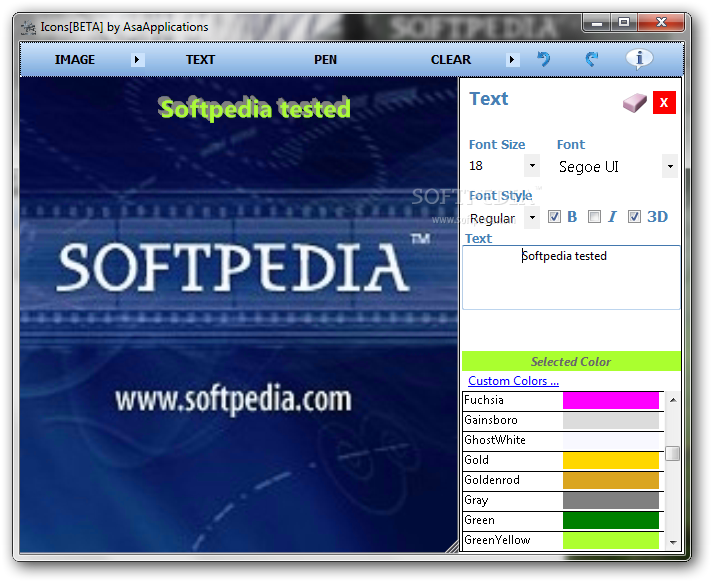This screenshot has width=712, height=582.
Task: Click the CLEAR menu item
Action: pos(451,59)
